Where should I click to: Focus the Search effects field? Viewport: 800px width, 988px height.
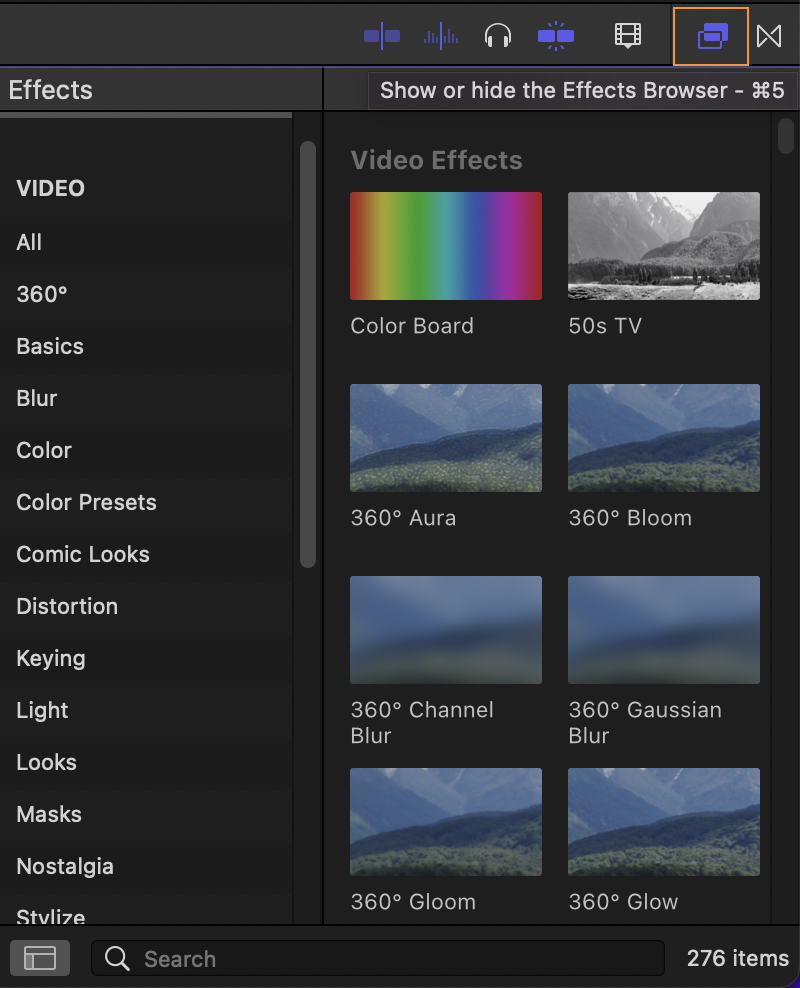point(378,958)
